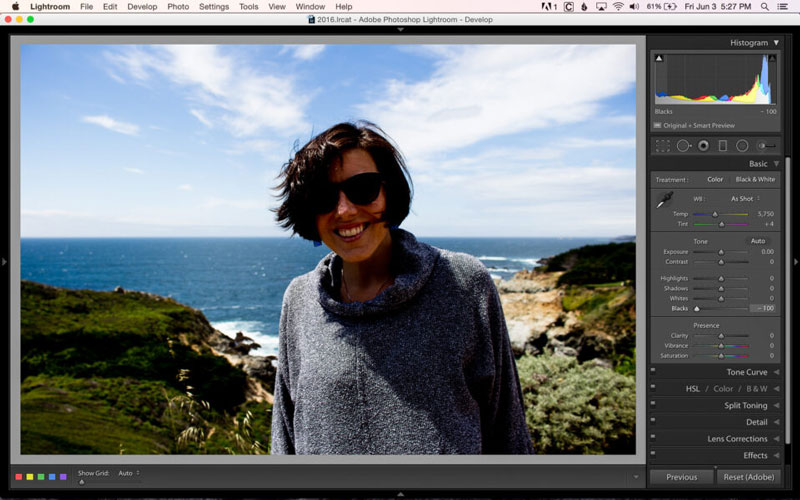Select the Spot Removal tool
The width and height of the screenshot is (800, 500).
pos(683,146)
